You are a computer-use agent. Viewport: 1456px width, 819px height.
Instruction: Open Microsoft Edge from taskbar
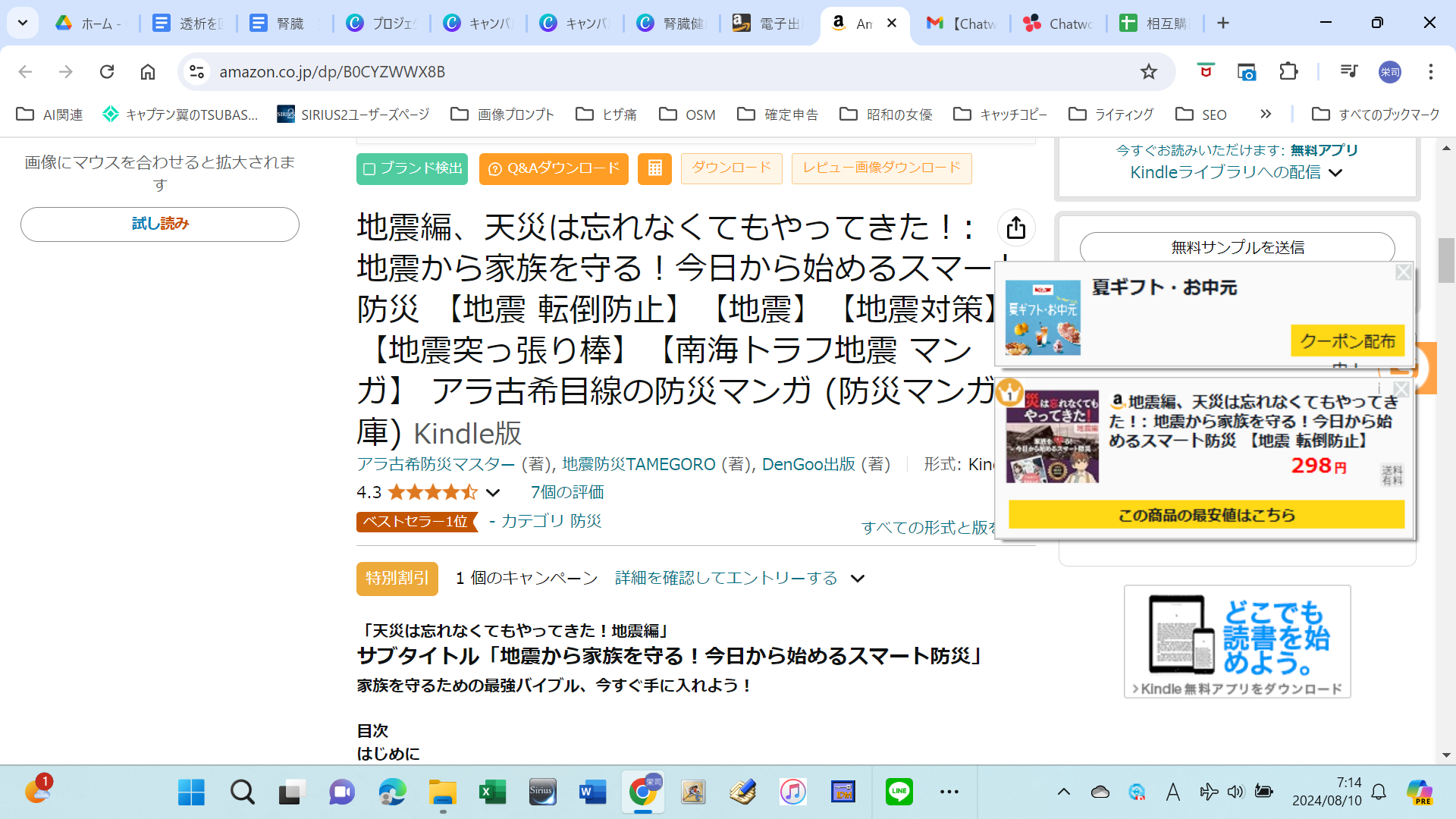pos(392,792)
